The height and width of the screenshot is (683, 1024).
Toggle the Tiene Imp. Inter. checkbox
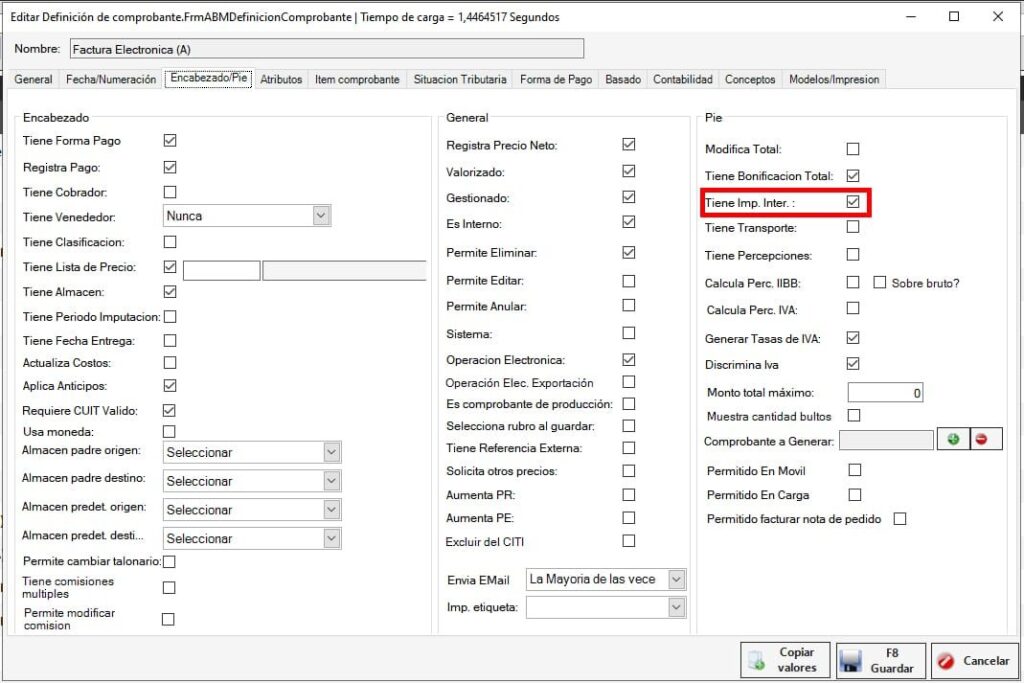(853, 202)
